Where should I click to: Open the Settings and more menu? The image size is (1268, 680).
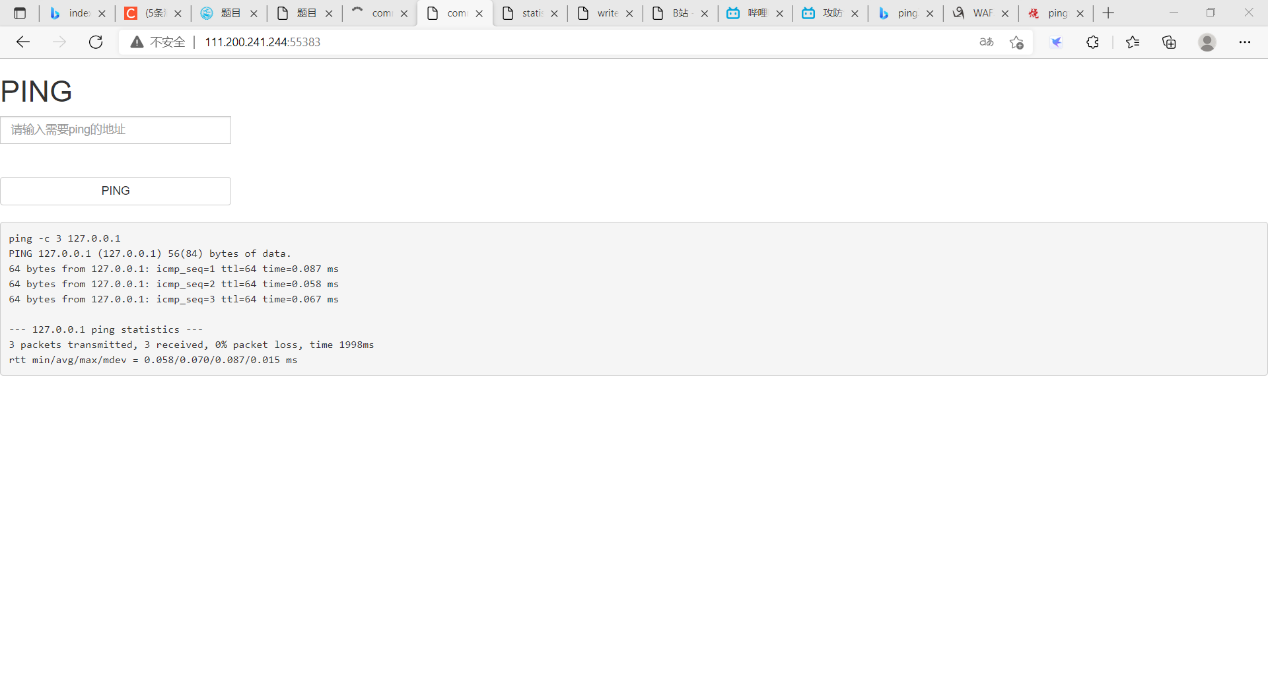1244,42
